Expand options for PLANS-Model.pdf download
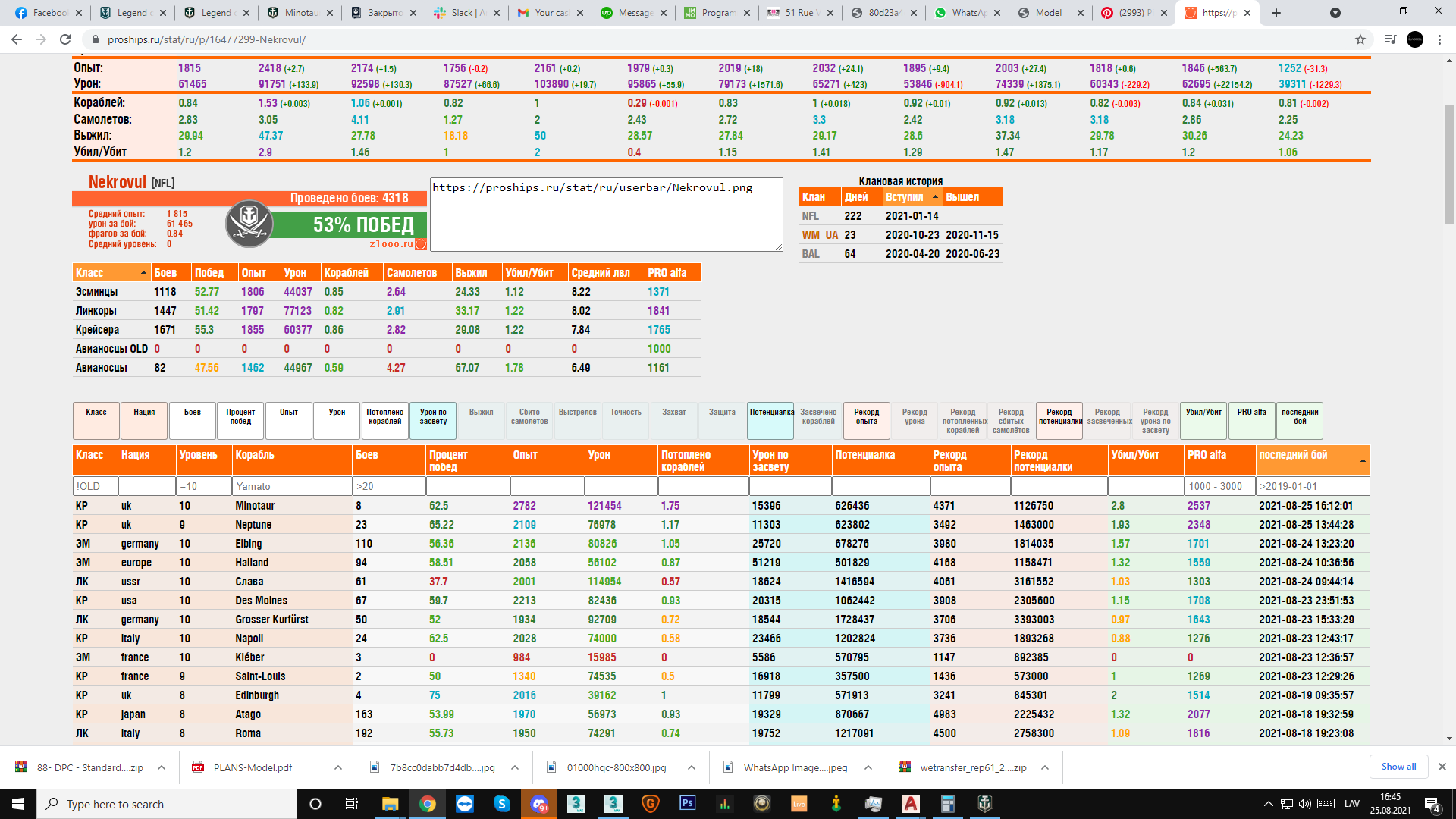 (337, 767)
